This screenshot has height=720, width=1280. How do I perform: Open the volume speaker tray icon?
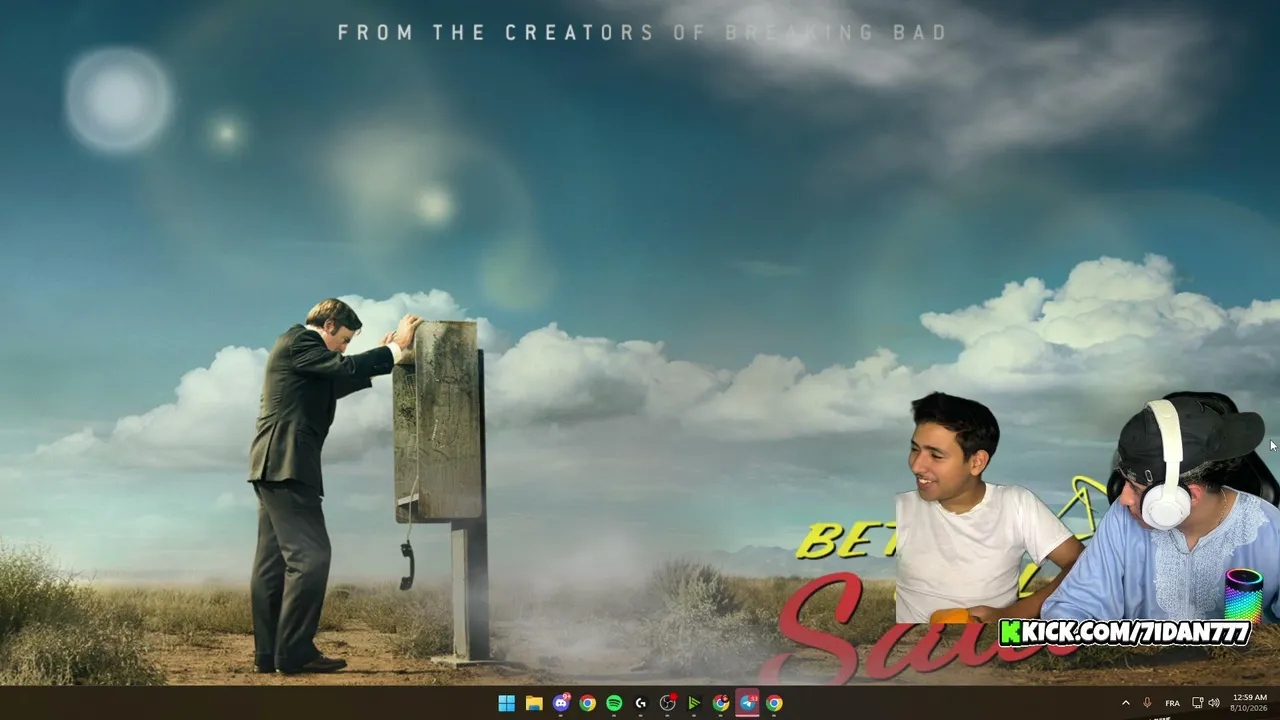coord(1214,703)
